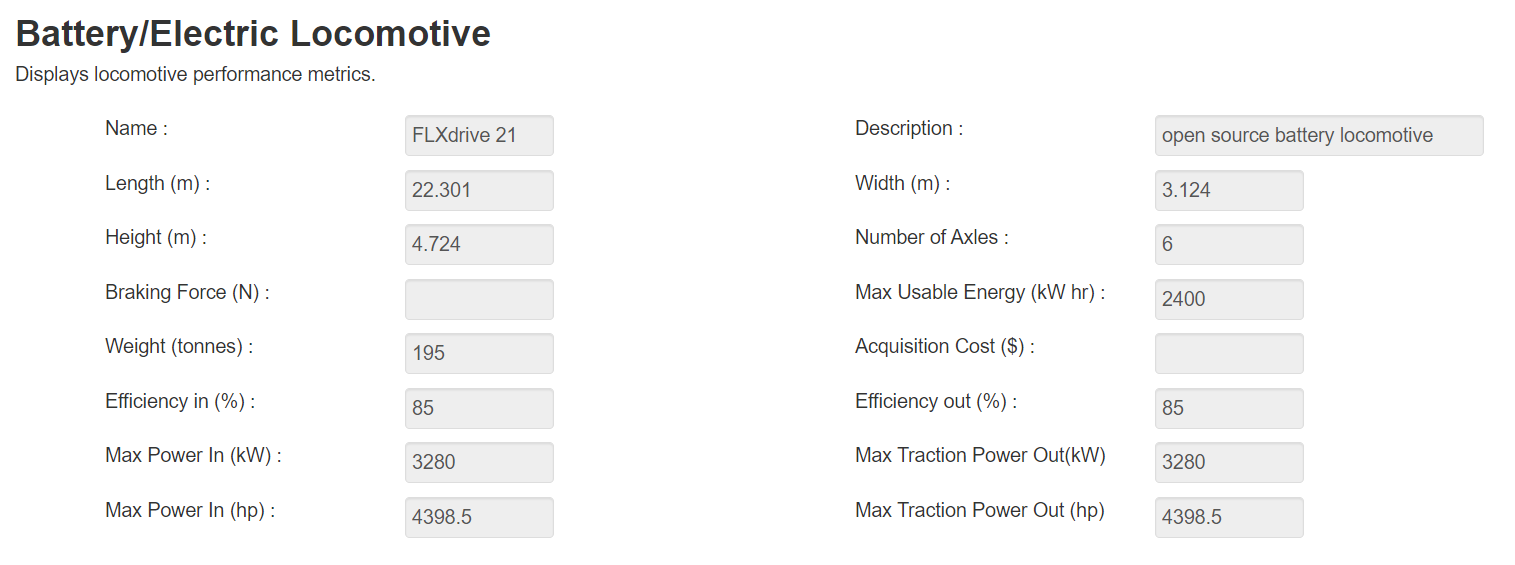Click the Efficiency in (%) field

pos(479,408)
